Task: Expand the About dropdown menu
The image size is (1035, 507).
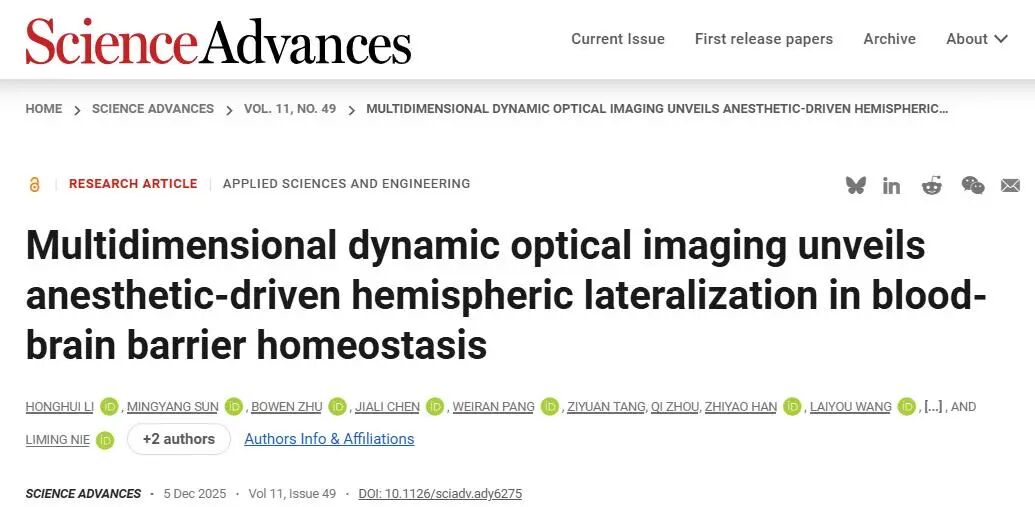Action: click(x=976, y=39)
